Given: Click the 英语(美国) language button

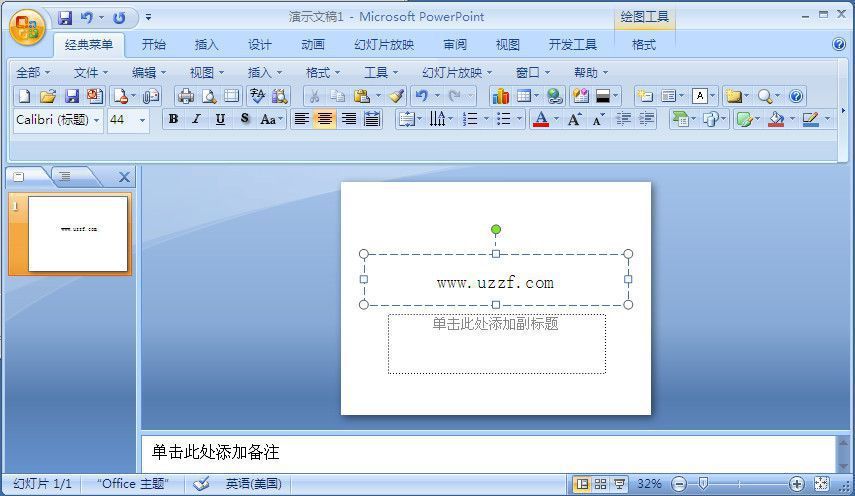Looking at the screenshot, I should (x=254, y=483).
